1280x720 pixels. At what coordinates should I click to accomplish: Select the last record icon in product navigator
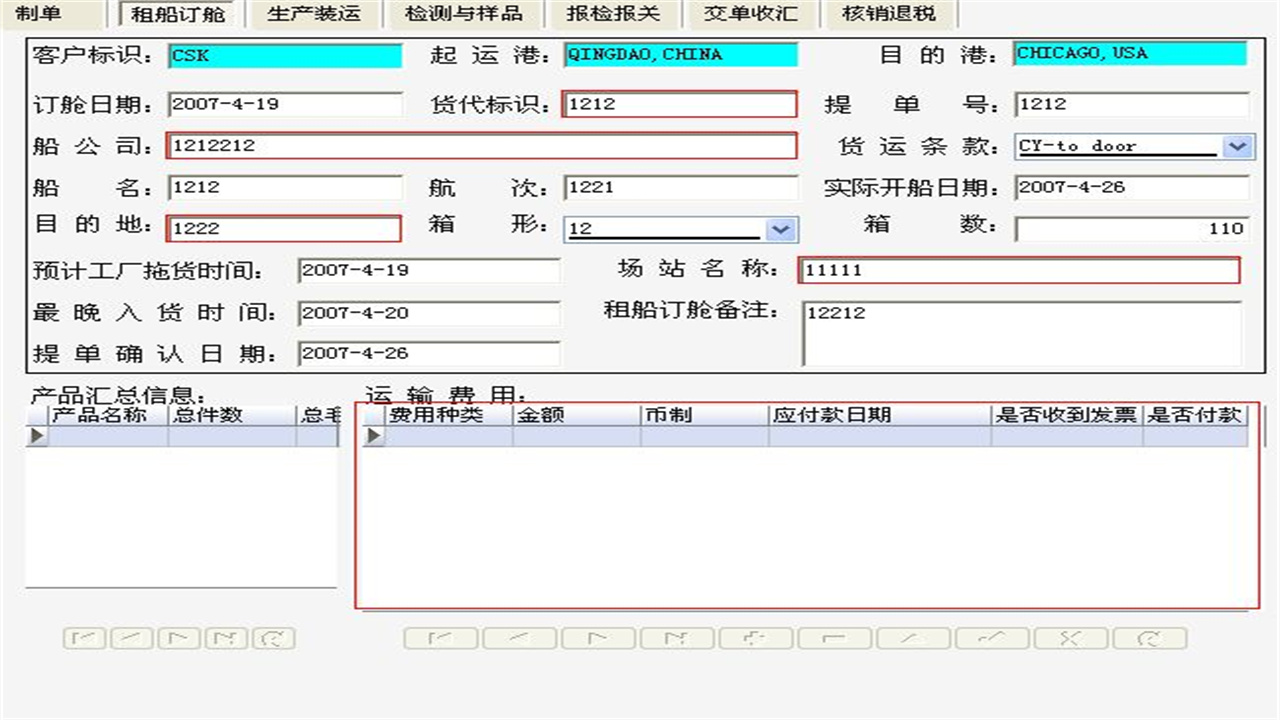[x=227, y=638]
